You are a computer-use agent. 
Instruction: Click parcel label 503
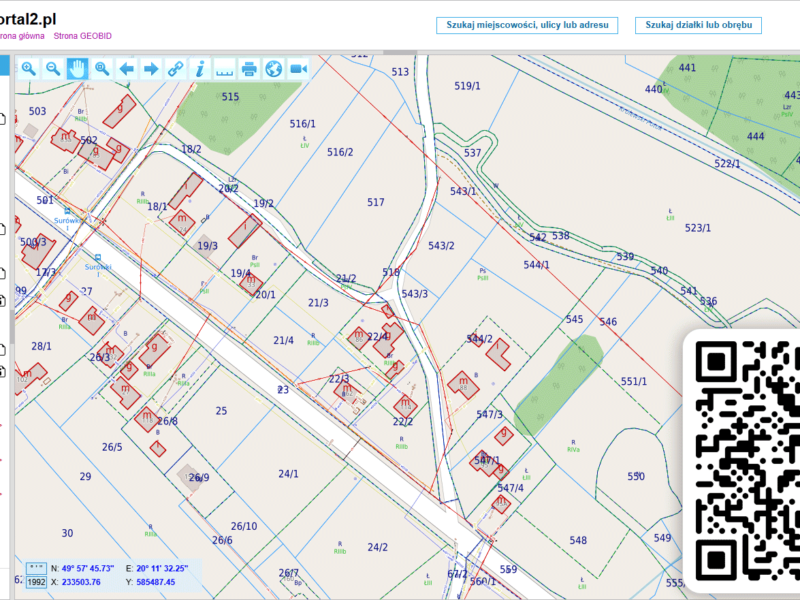pos(37,111)
